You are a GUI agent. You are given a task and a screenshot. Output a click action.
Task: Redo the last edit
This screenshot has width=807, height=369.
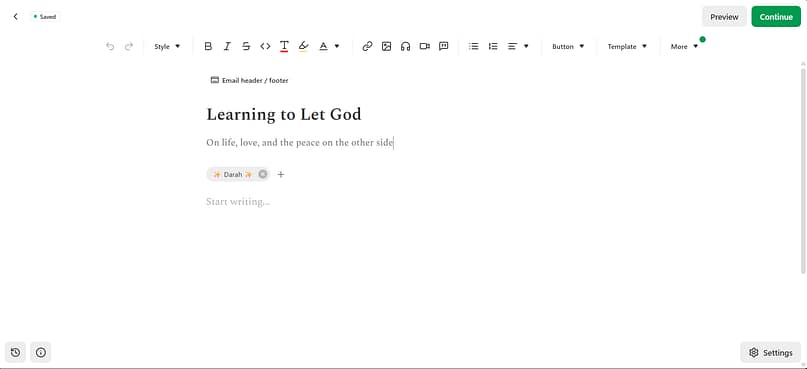129,46
